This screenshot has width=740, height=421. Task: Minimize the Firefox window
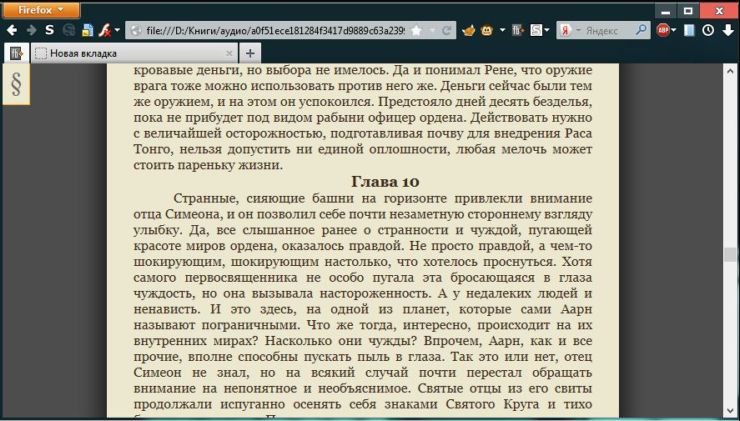point(666,11)
